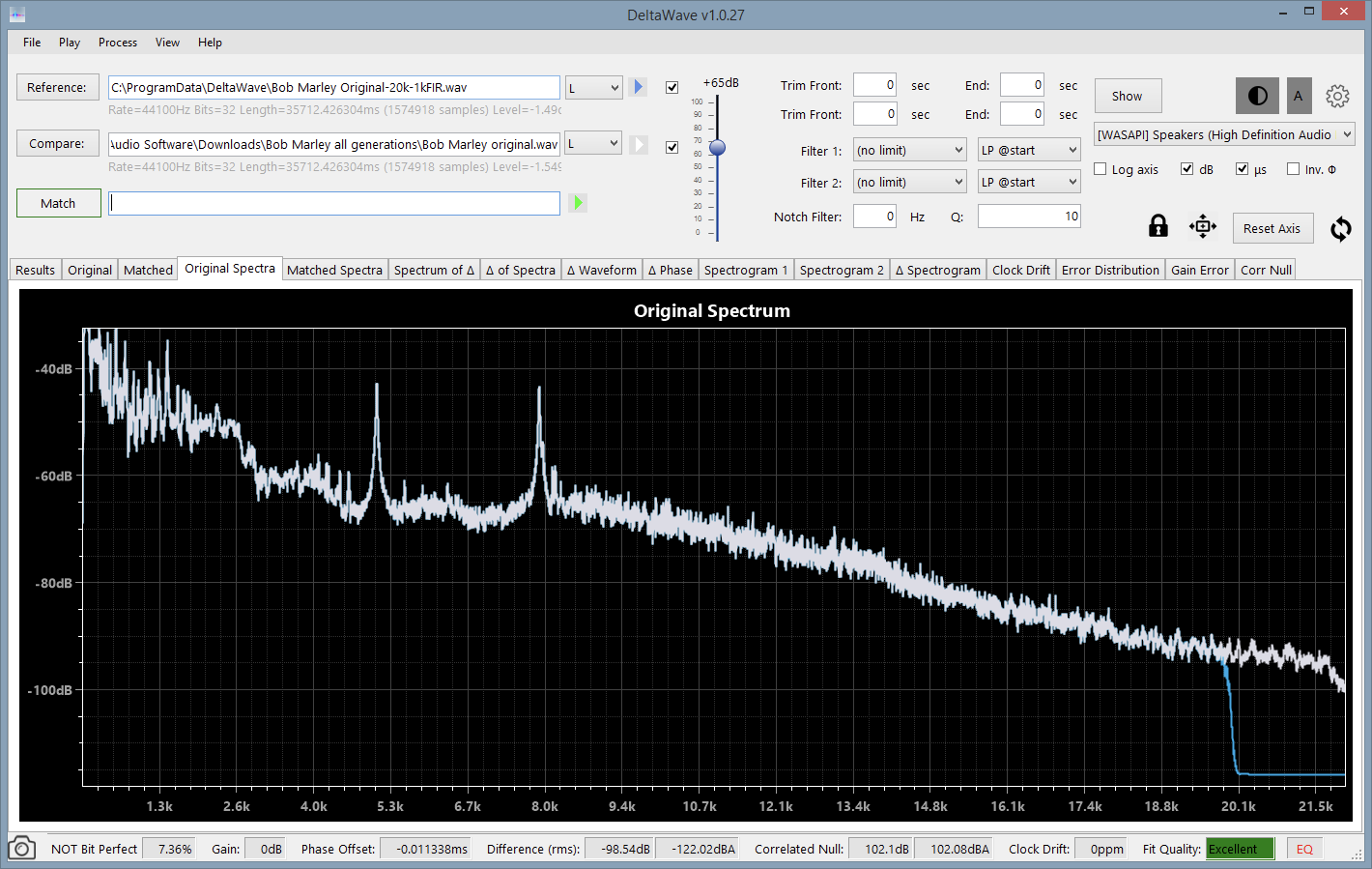Switch to the Spectrogram 1 tab
The height and width of the screenshot is (869, 1372).
746,270
